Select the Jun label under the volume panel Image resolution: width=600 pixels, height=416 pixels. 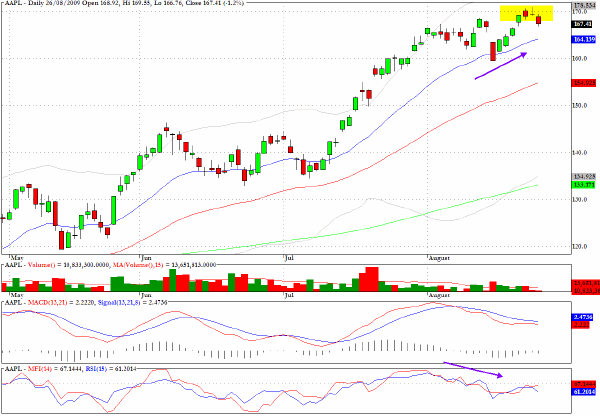coord(146,295)
